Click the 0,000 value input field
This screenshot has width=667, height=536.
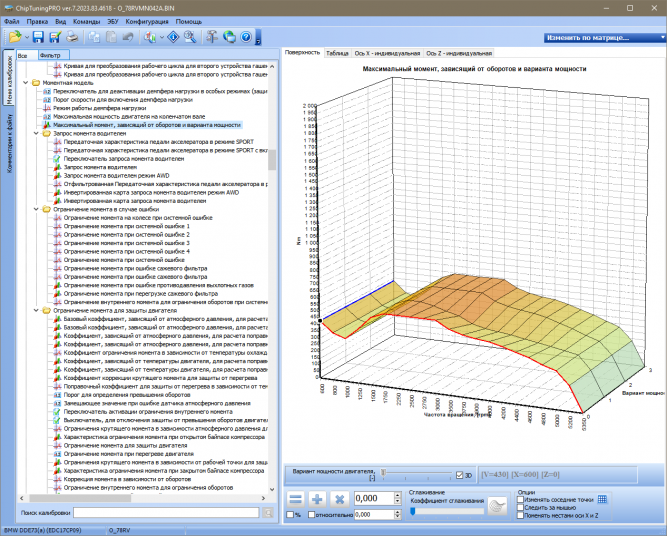[373, 499]
